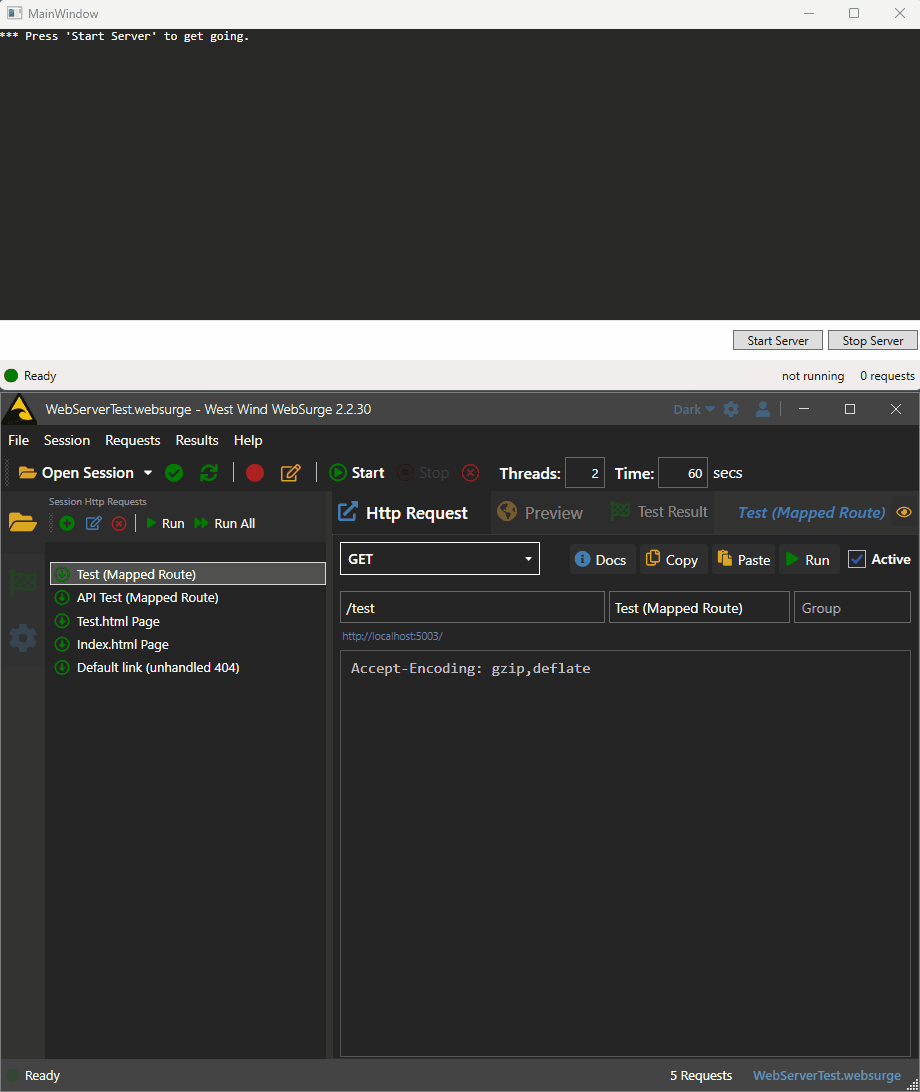The width and height of the screenshot is (920, 1092).
Task: Run the request from the editor toolbar
Action: (x=809, y=559)
